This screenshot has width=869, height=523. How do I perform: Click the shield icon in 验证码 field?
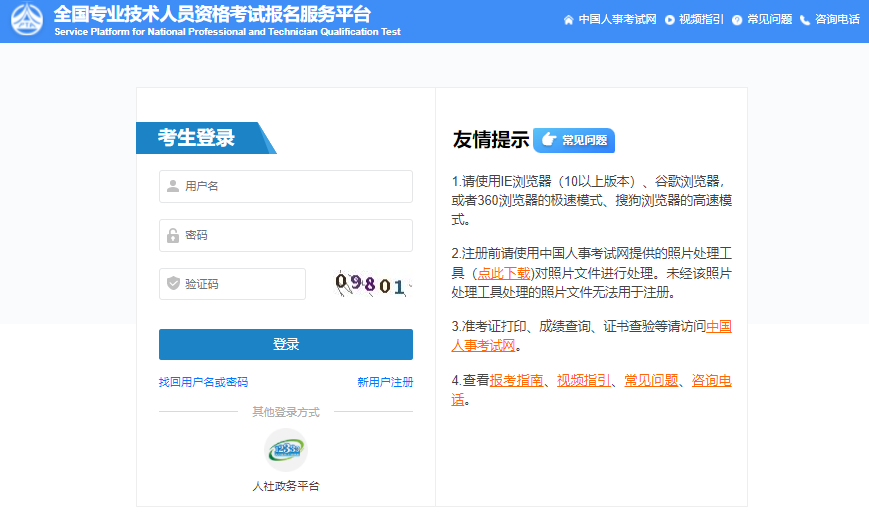coord(173,284)
